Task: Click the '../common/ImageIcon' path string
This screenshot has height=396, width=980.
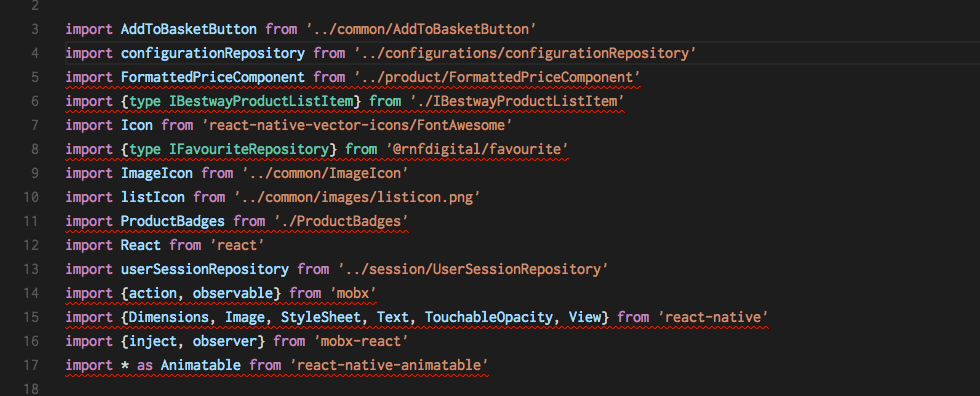Action: tap(325, 173)
